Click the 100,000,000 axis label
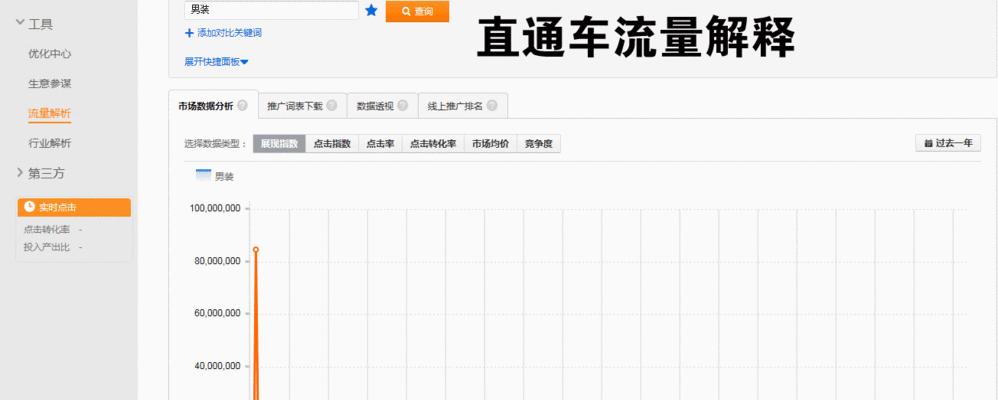The image size is (998, 400). pos(215,209)
